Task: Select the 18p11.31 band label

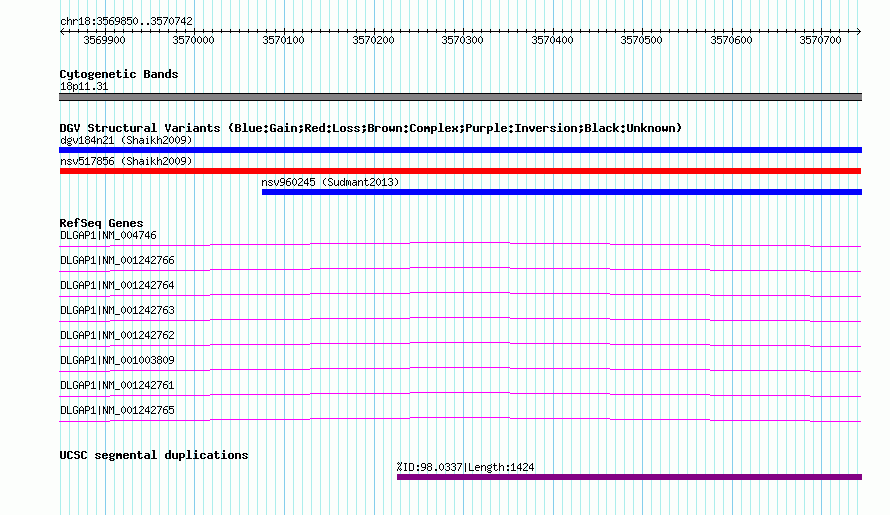Action: coord(84,86)
